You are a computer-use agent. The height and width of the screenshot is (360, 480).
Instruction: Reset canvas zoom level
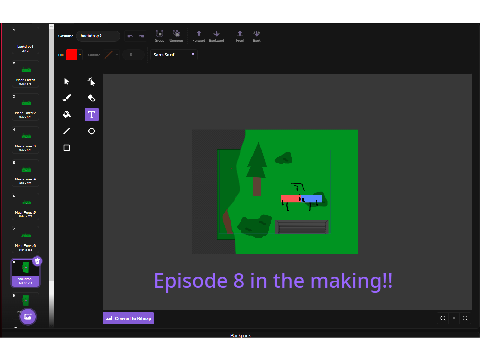454,318
